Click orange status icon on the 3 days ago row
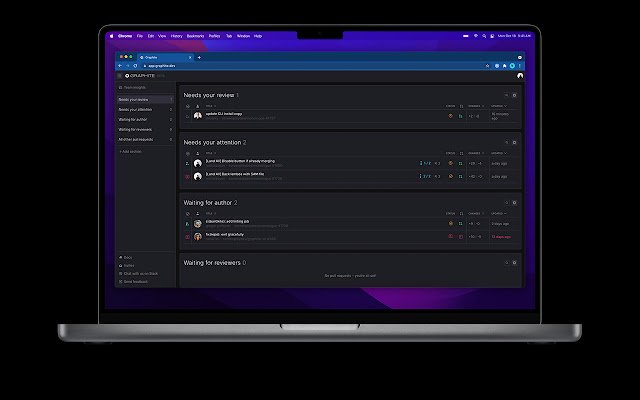 tap(451, 223)
